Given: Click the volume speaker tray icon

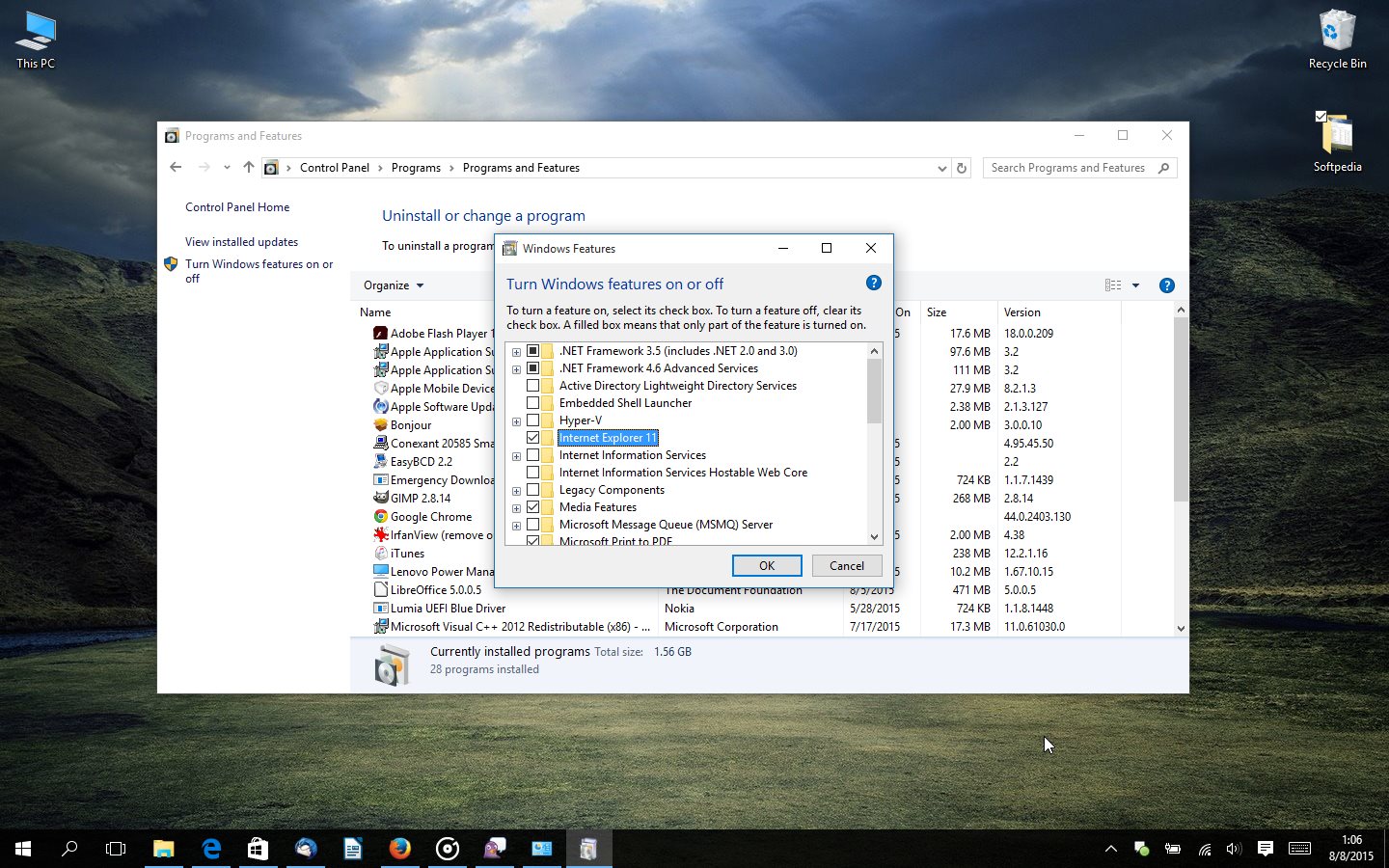Looking at the screenshot, I should [x=1233, y=849].
